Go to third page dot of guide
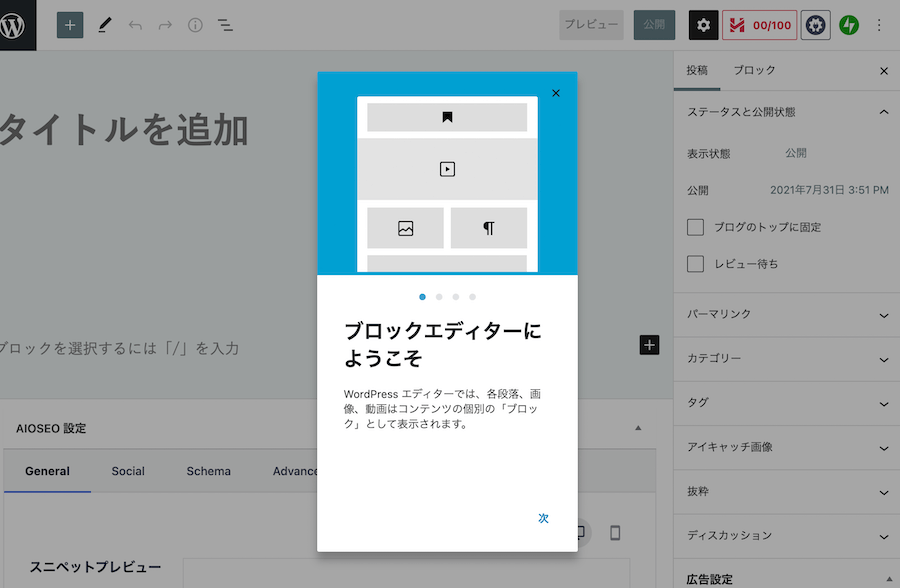Screen dimensions: 900x588 (x=456, y=297)
